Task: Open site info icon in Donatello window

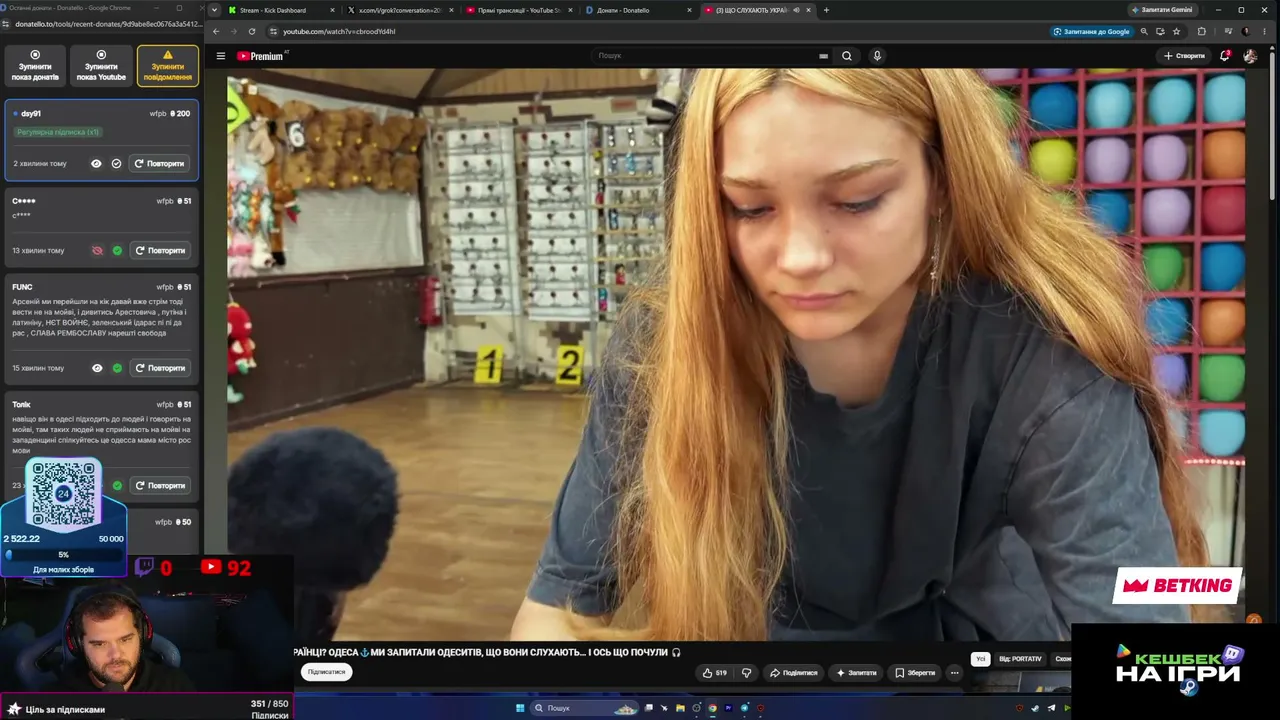Action: coord(8,23)
